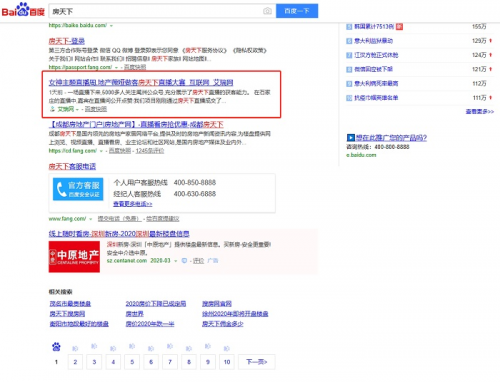The image size is (500, 382).
Task: Open related search 房天下搜房网
Action: coord(67,314)
